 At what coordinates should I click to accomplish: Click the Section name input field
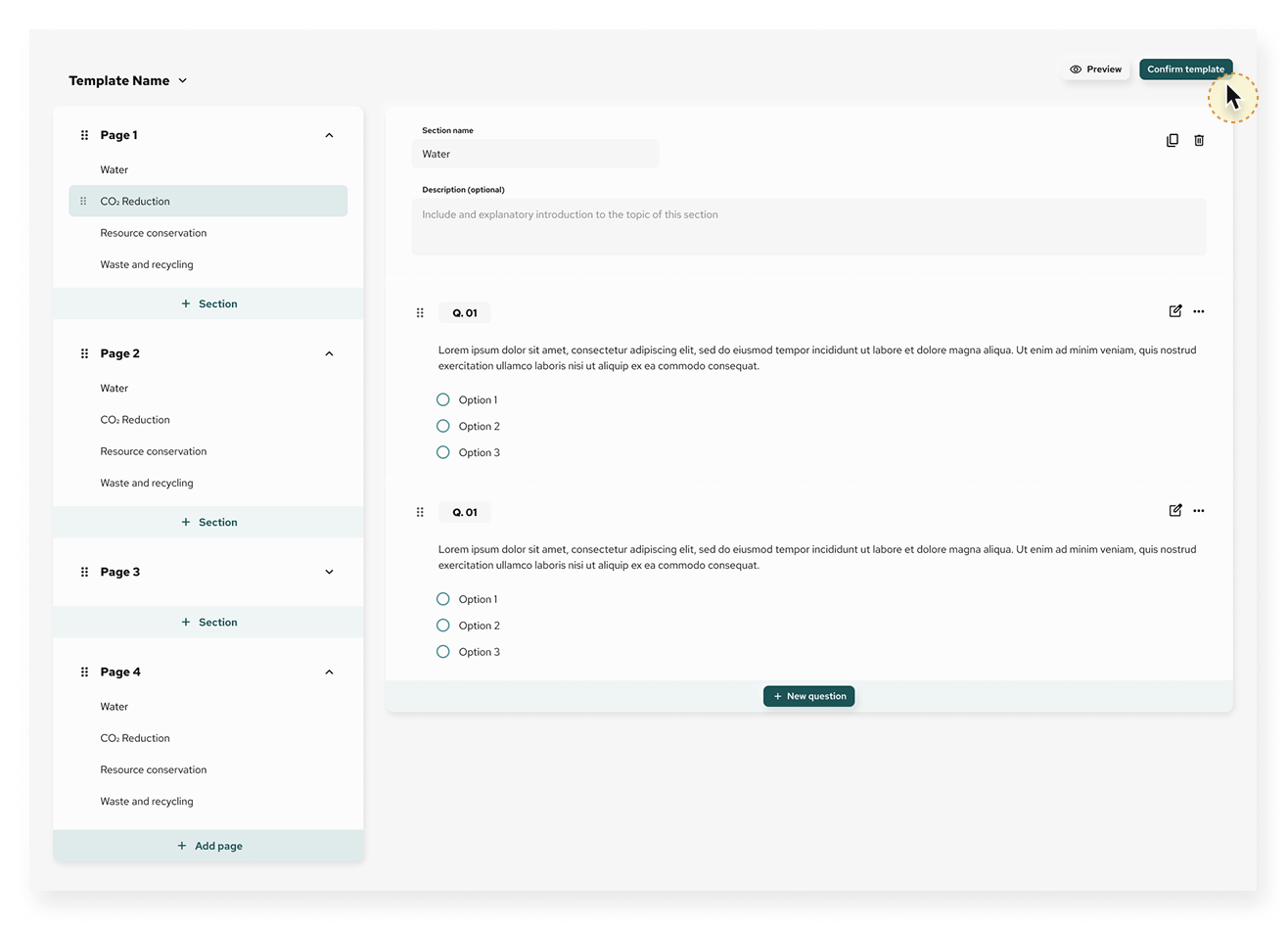(x=535, y=154)
